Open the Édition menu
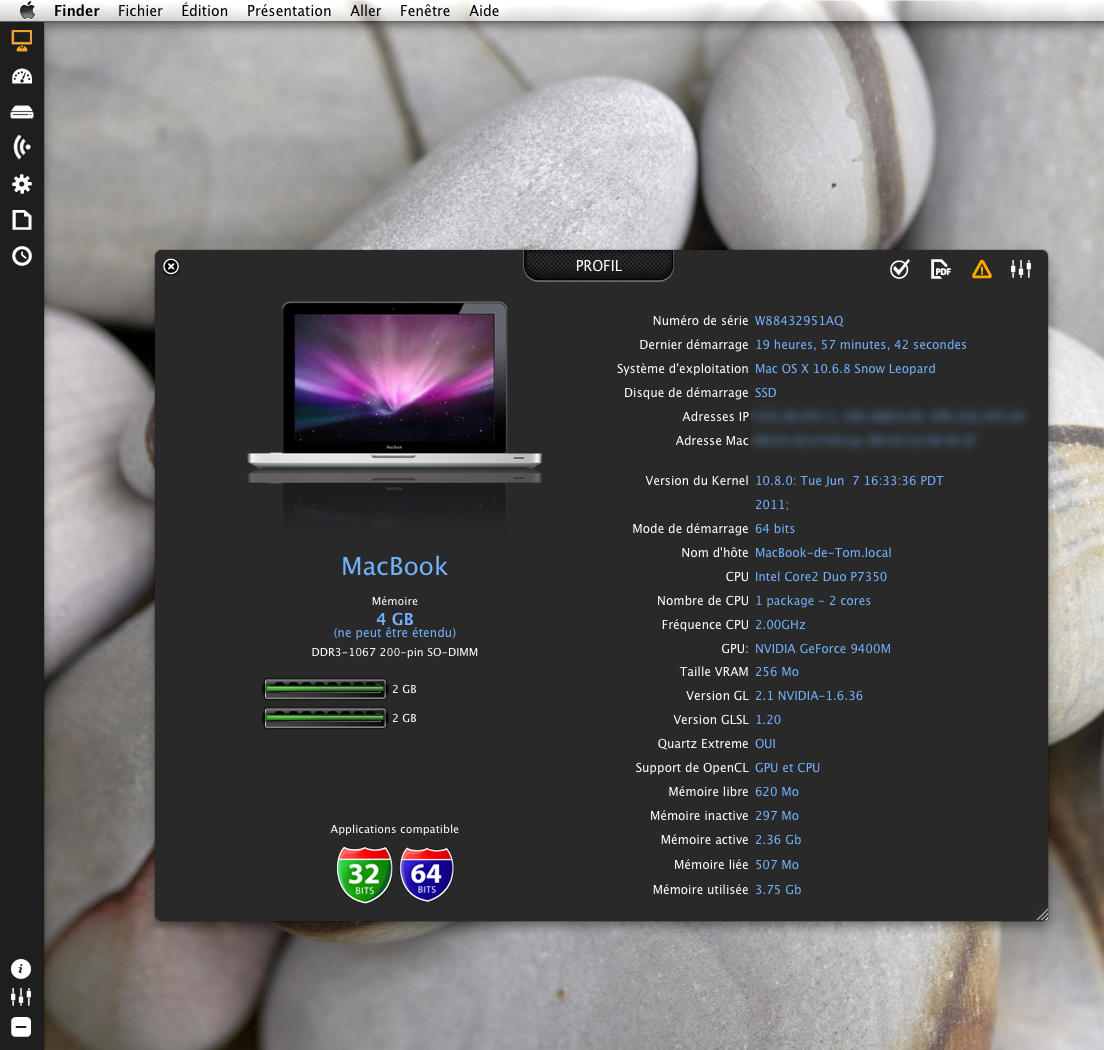The width and height of the screenshot is (1104, 1050). point(204,11)
